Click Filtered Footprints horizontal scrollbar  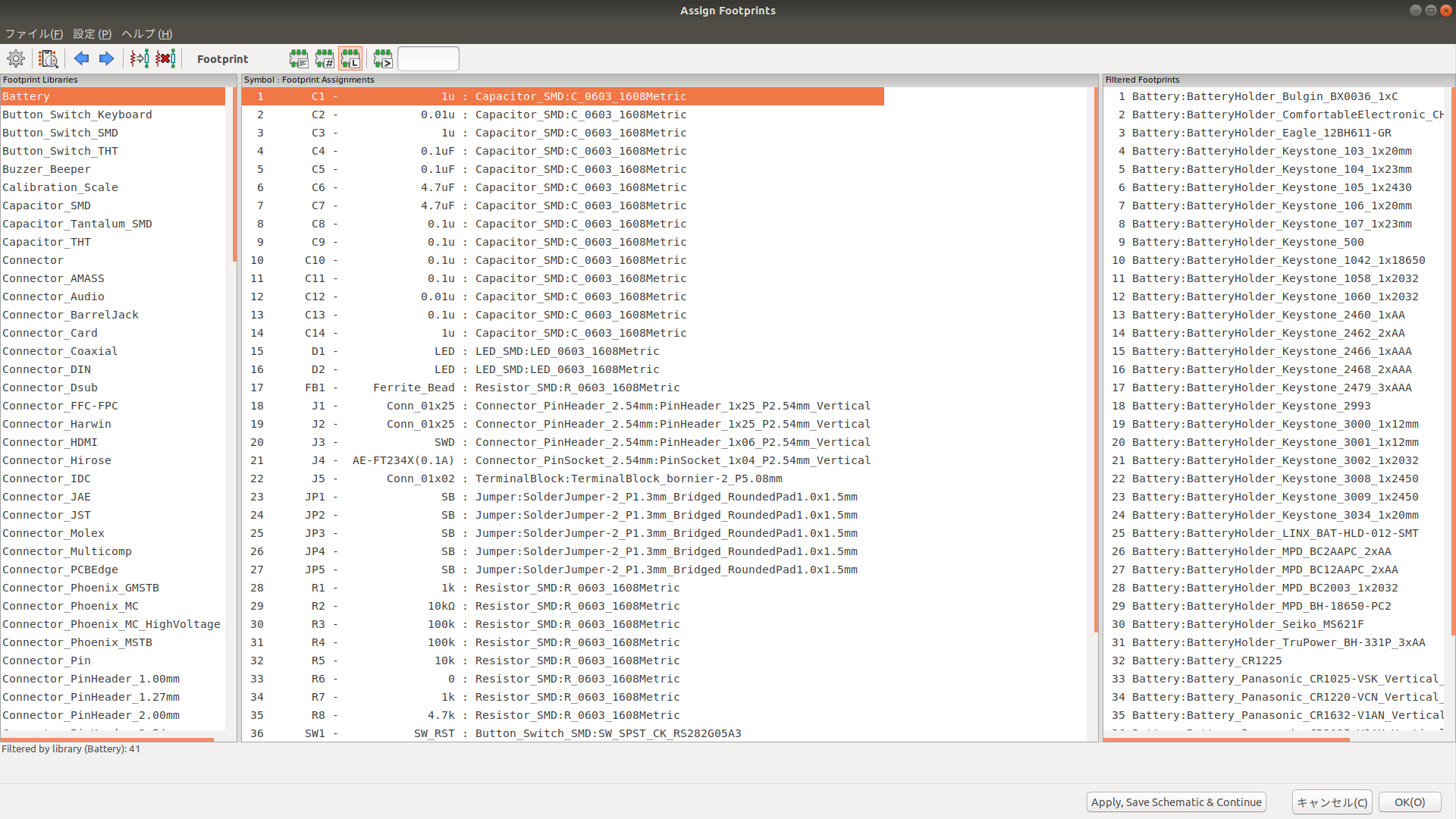(x=1226, y=739)
